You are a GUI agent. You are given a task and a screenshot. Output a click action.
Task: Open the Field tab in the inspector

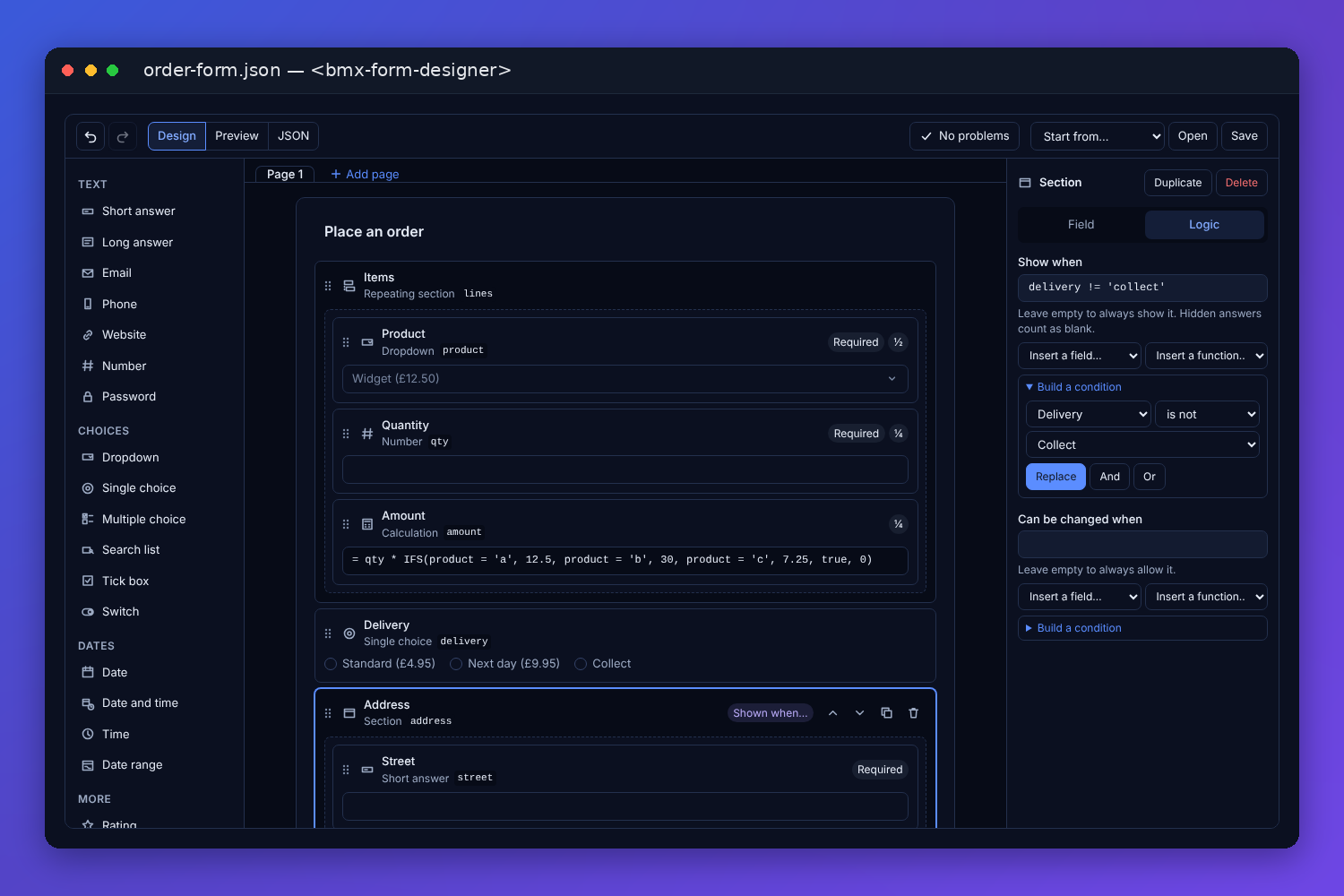click(x=1081, y=225)
